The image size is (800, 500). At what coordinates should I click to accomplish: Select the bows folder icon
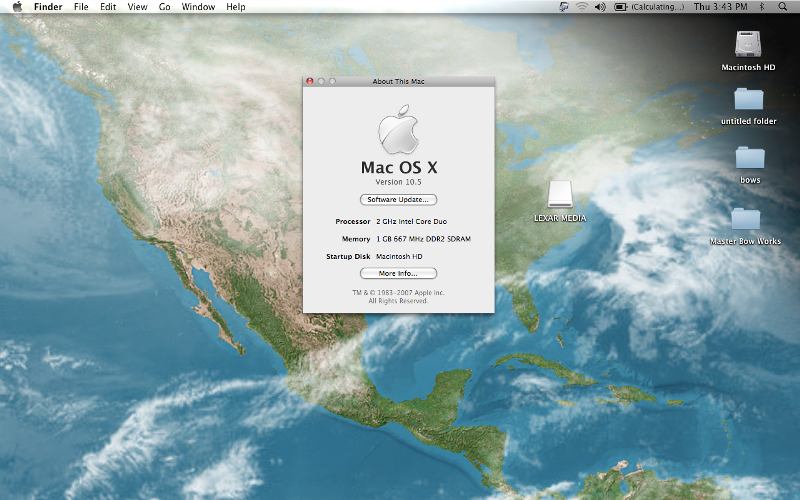coord(750,158)
